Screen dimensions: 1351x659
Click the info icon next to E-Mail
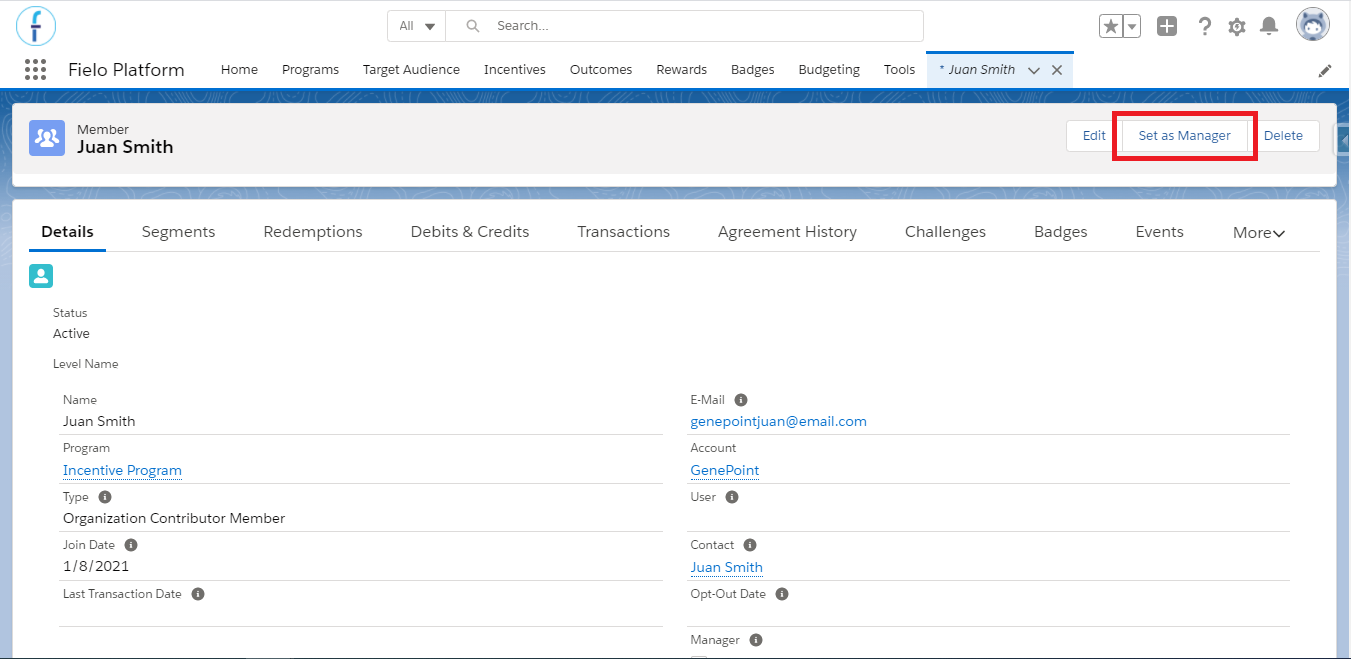(741, 400)
